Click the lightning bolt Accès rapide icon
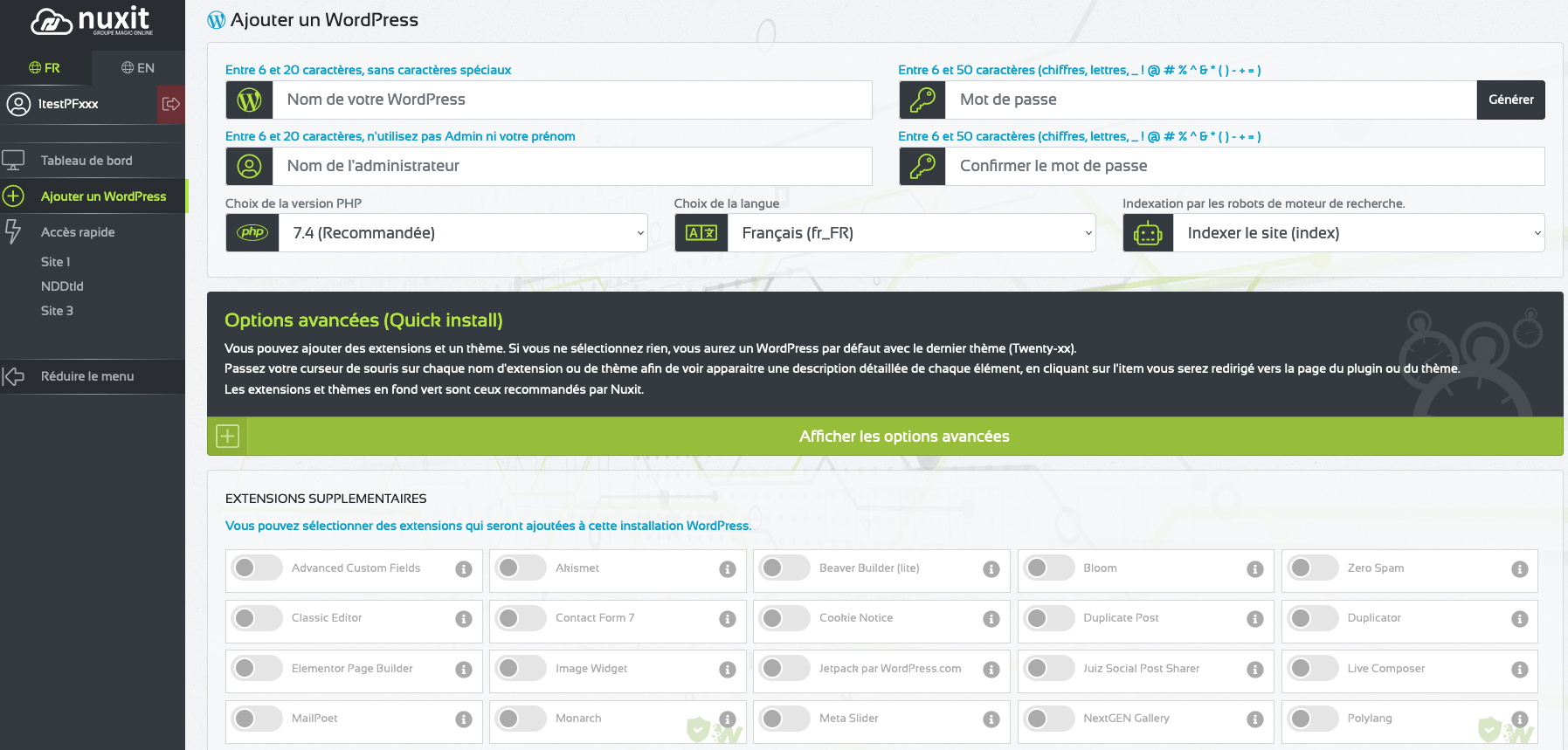This screenshot has height=750, width=1568. [x=13, y=231]
